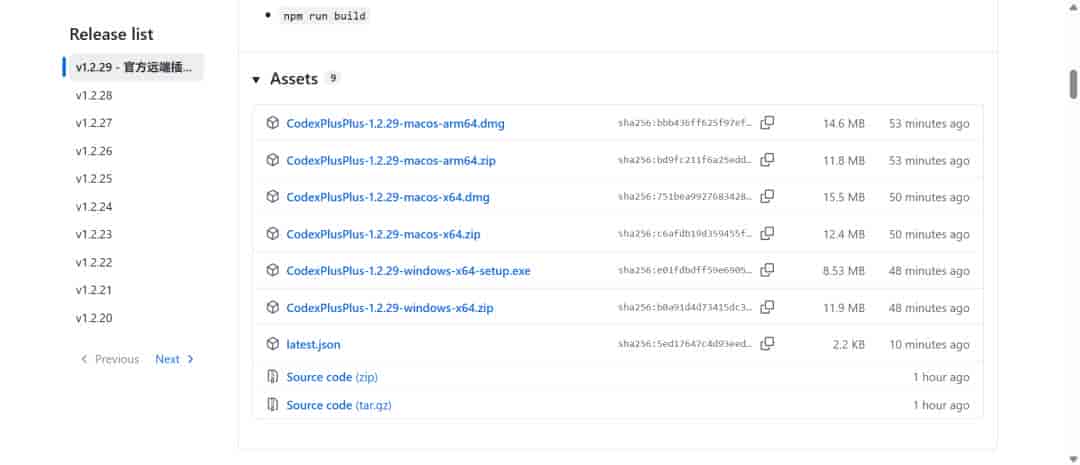Click the "11.8 MB" file size
The height and width of the screenshot is (465, 1080).
pyautogui.click(x=844, y=161)
